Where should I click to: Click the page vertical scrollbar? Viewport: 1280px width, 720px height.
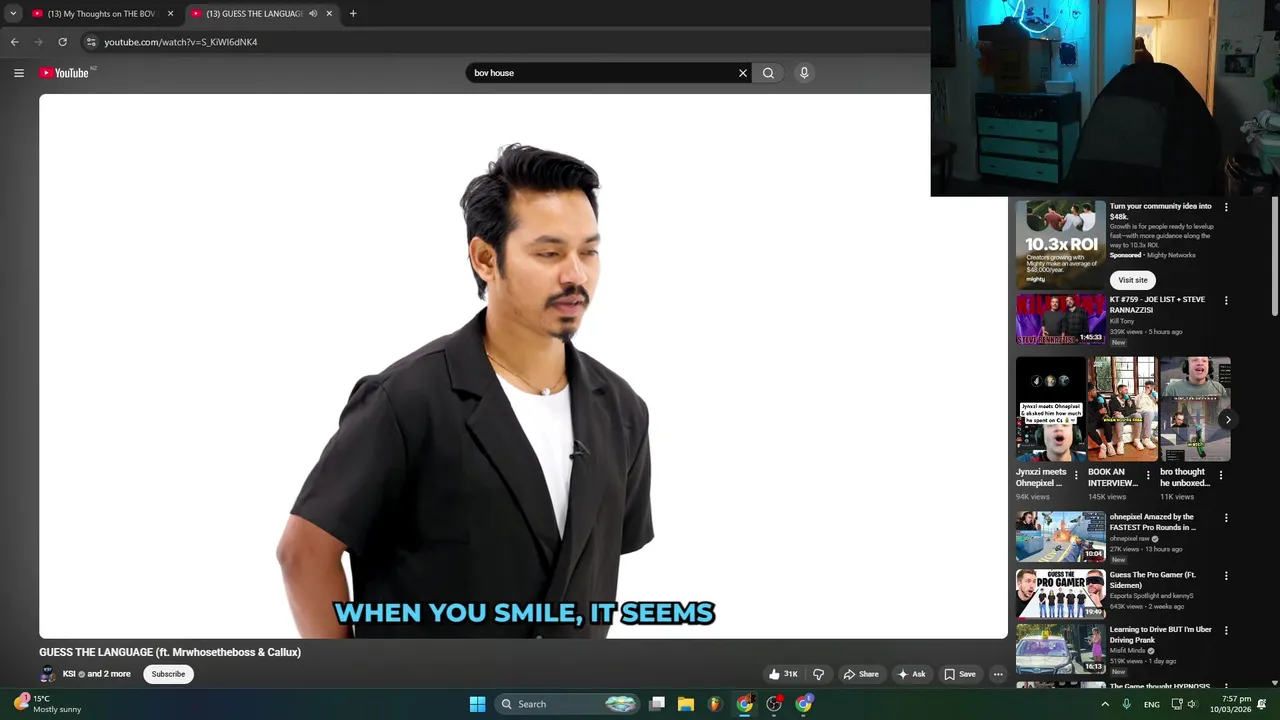pos(1274,258)
